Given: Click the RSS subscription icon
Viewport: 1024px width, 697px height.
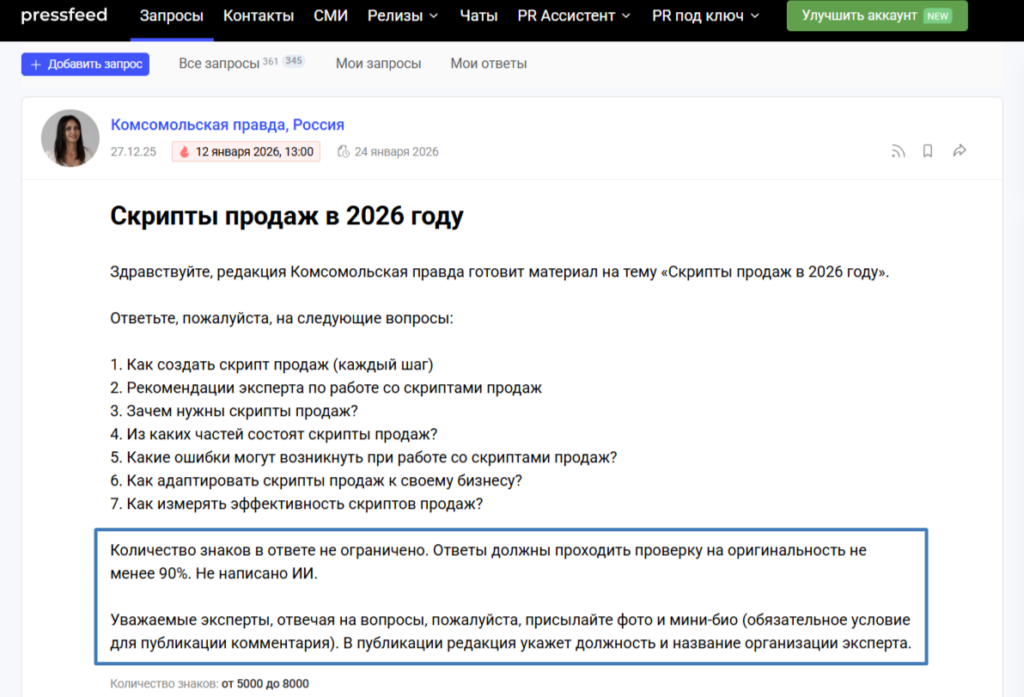Looking at the screenshot, I should pos(898,150).
